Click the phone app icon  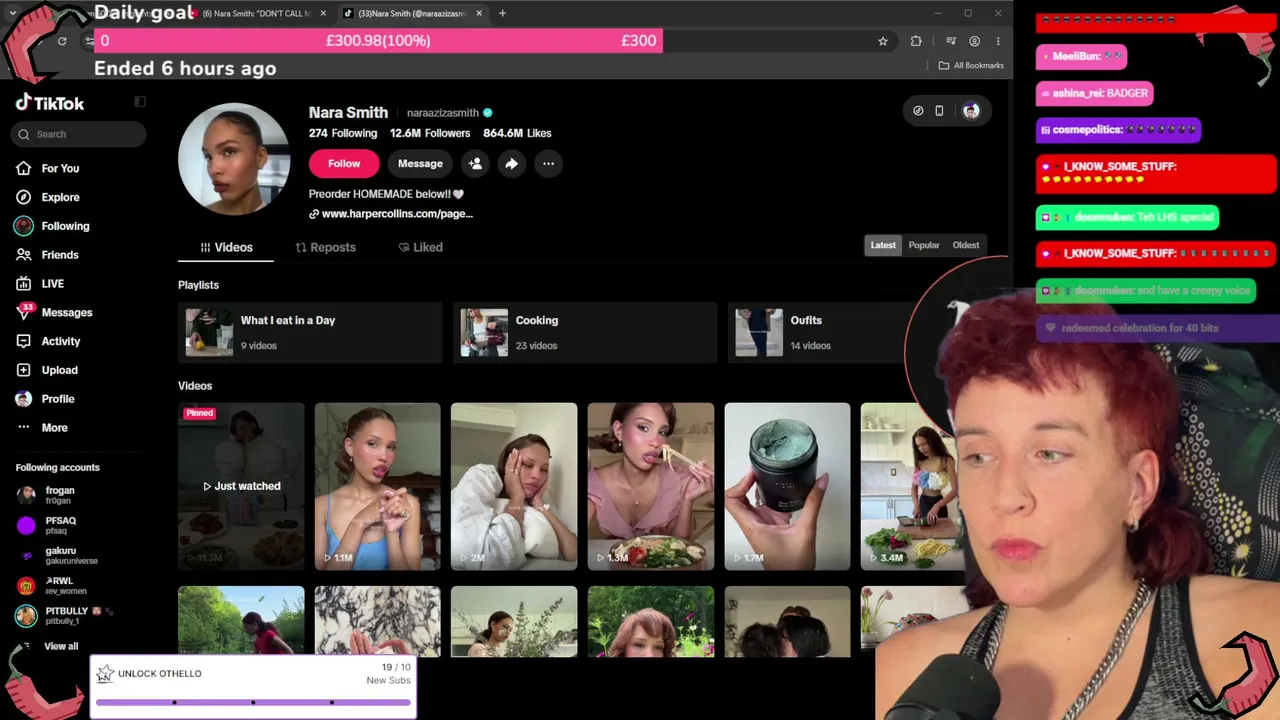pos(939,111)
